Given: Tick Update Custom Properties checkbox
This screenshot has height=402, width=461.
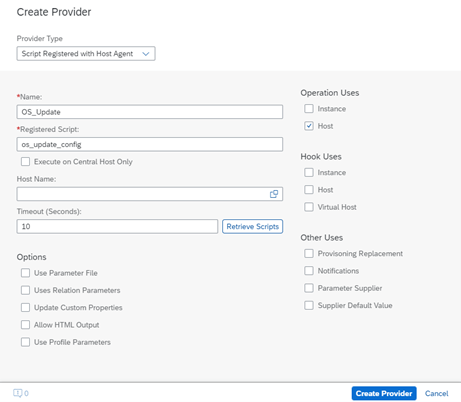Looking at the screenshot, I should pos(25,308).
